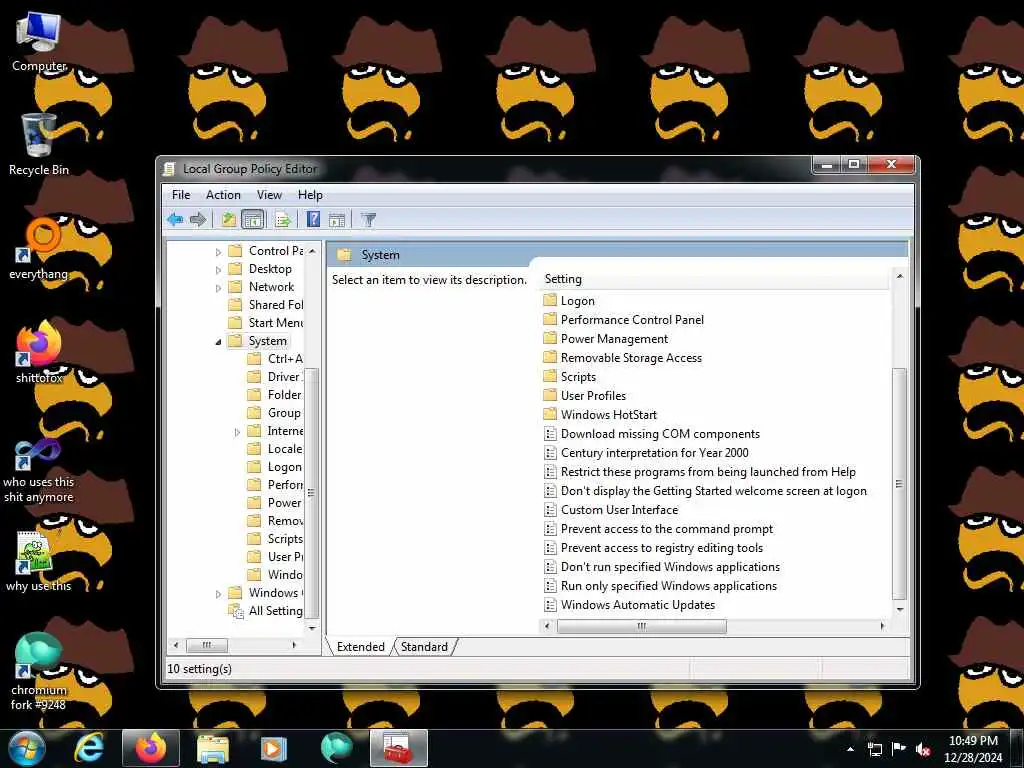The width and height of the screenshot is (1024, 768).
Task: Click the Action Center flag tray icon
Action: point(899,749)
